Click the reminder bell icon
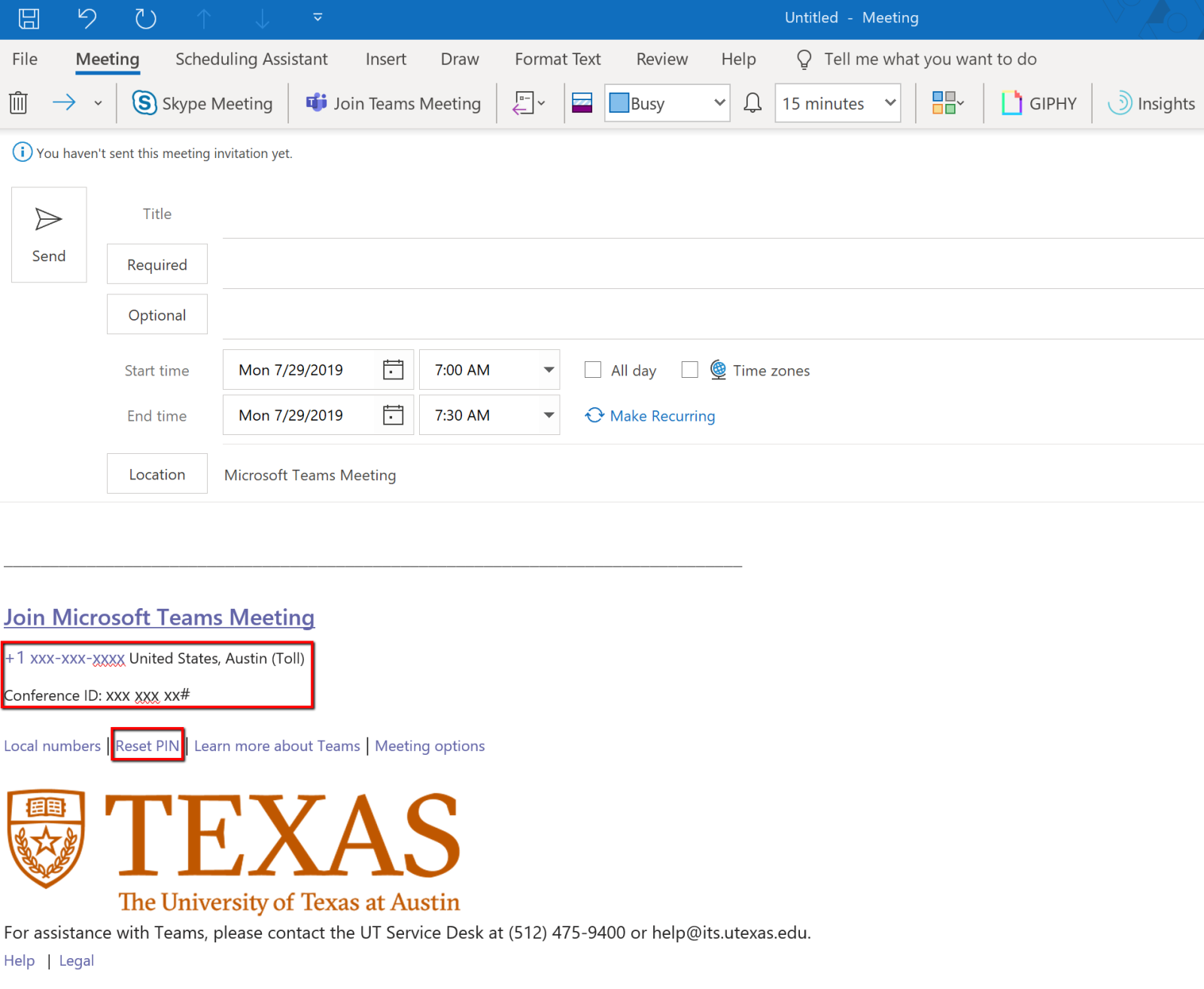 point(752,103)
